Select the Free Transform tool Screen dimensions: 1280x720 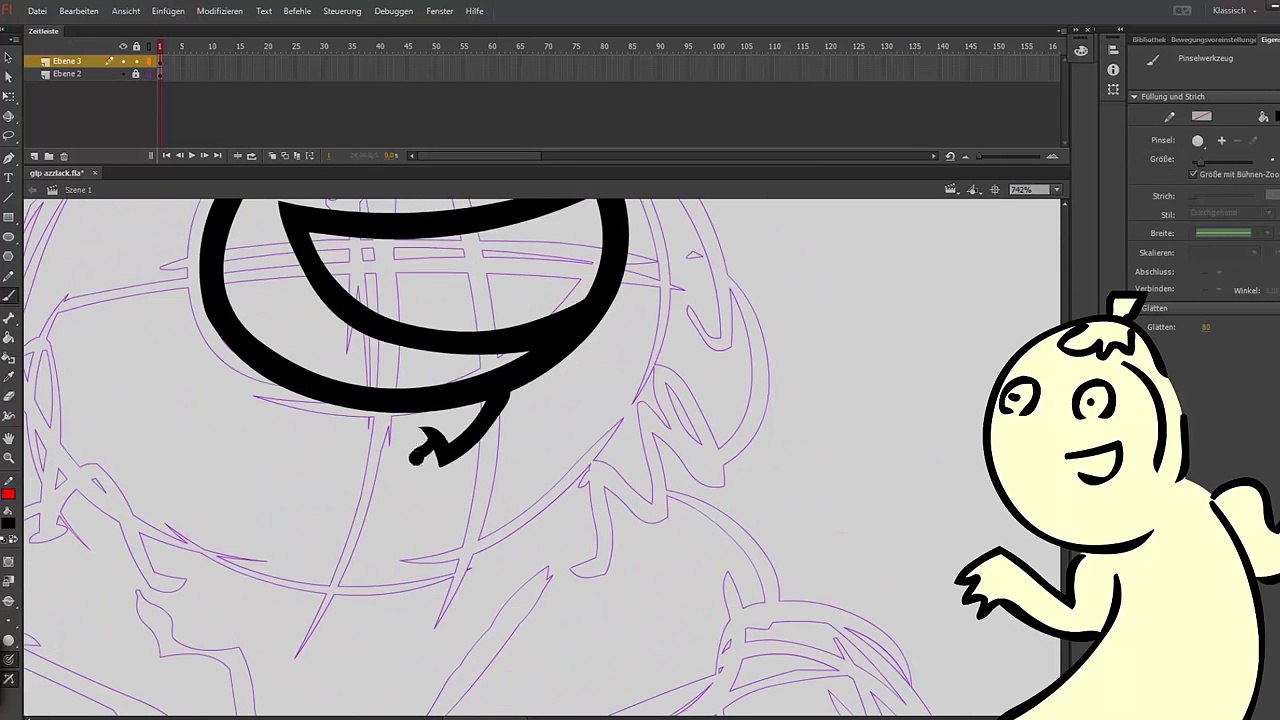point(8,97)
